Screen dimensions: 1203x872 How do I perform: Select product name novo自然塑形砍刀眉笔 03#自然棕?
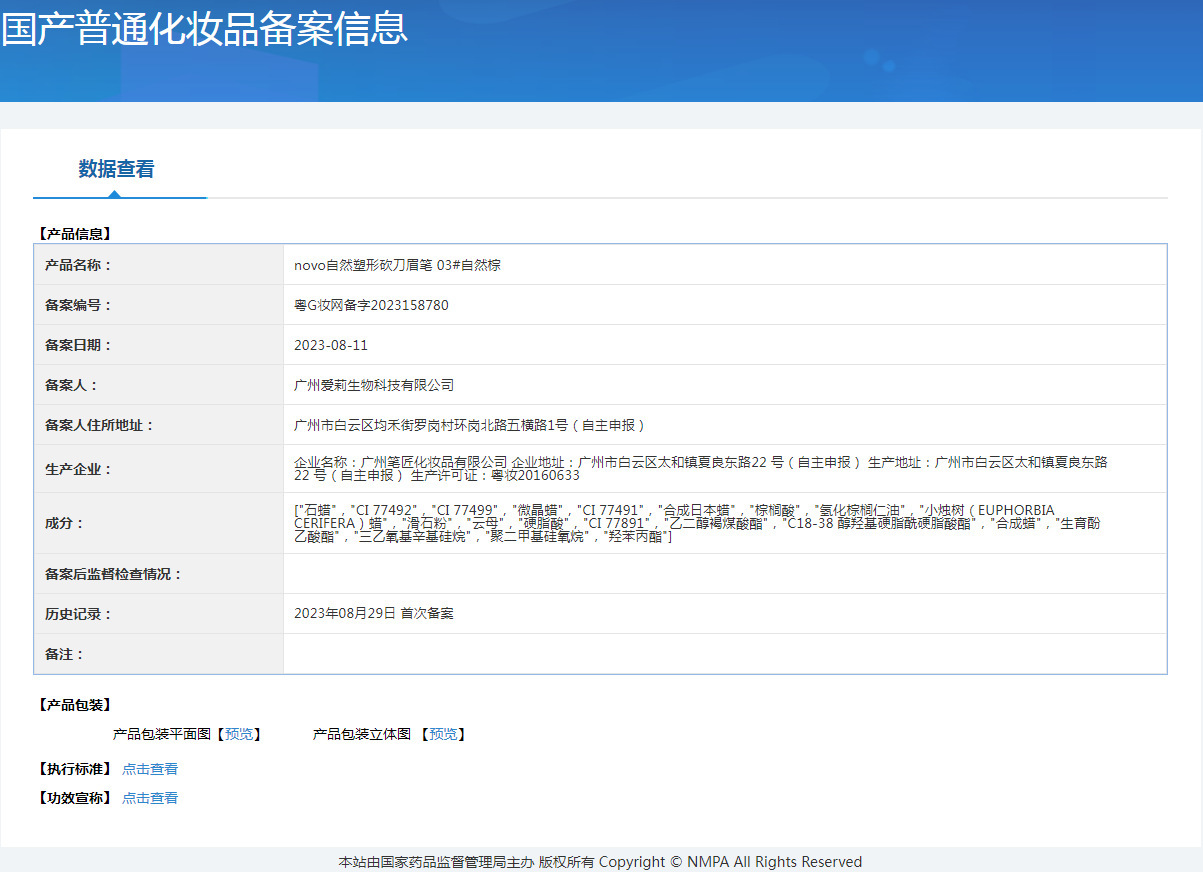click(x=397, y=265)
